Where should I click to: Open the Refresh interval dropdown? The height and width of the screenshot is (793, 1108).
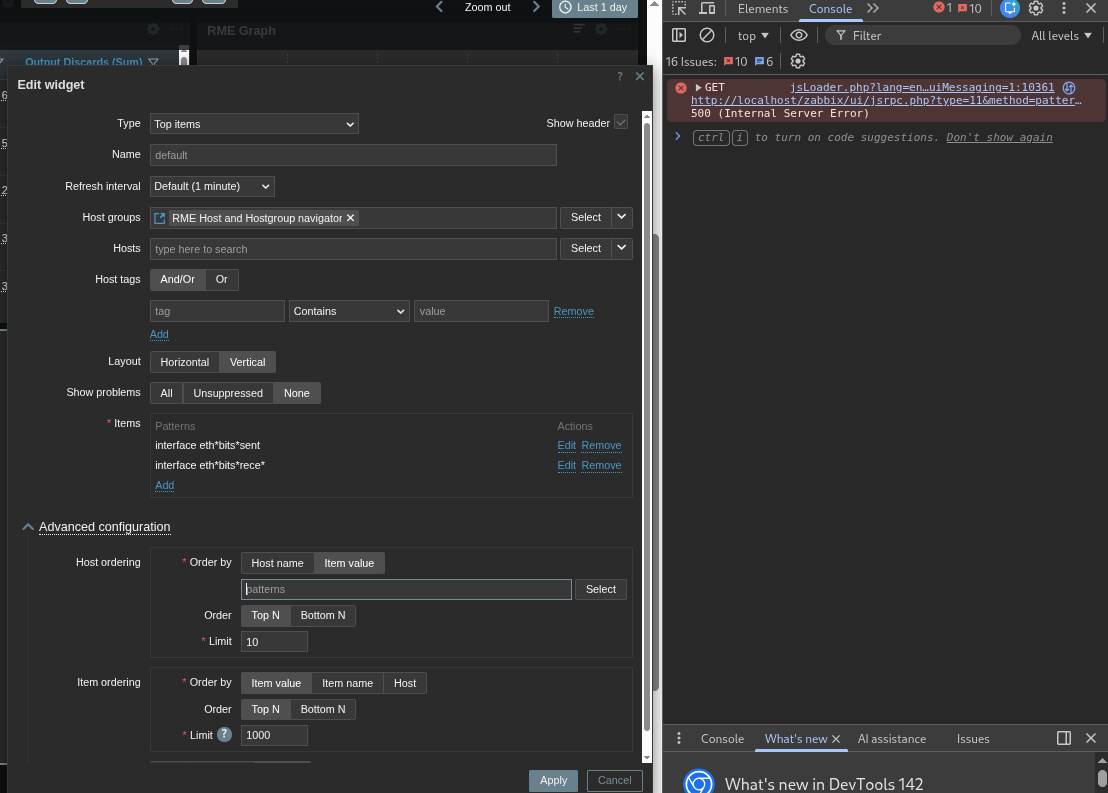[212, 186]
